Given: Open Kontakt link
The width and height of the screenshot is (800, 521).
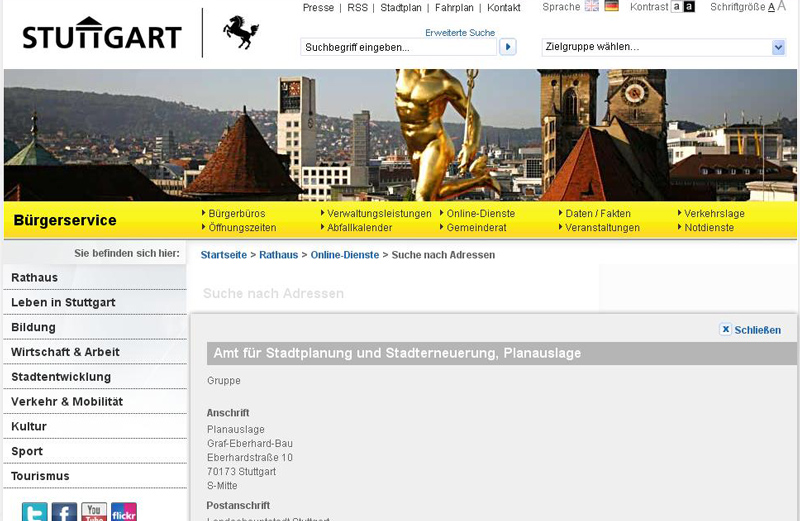Looking at the screenshot, I should tap(504, 8).
